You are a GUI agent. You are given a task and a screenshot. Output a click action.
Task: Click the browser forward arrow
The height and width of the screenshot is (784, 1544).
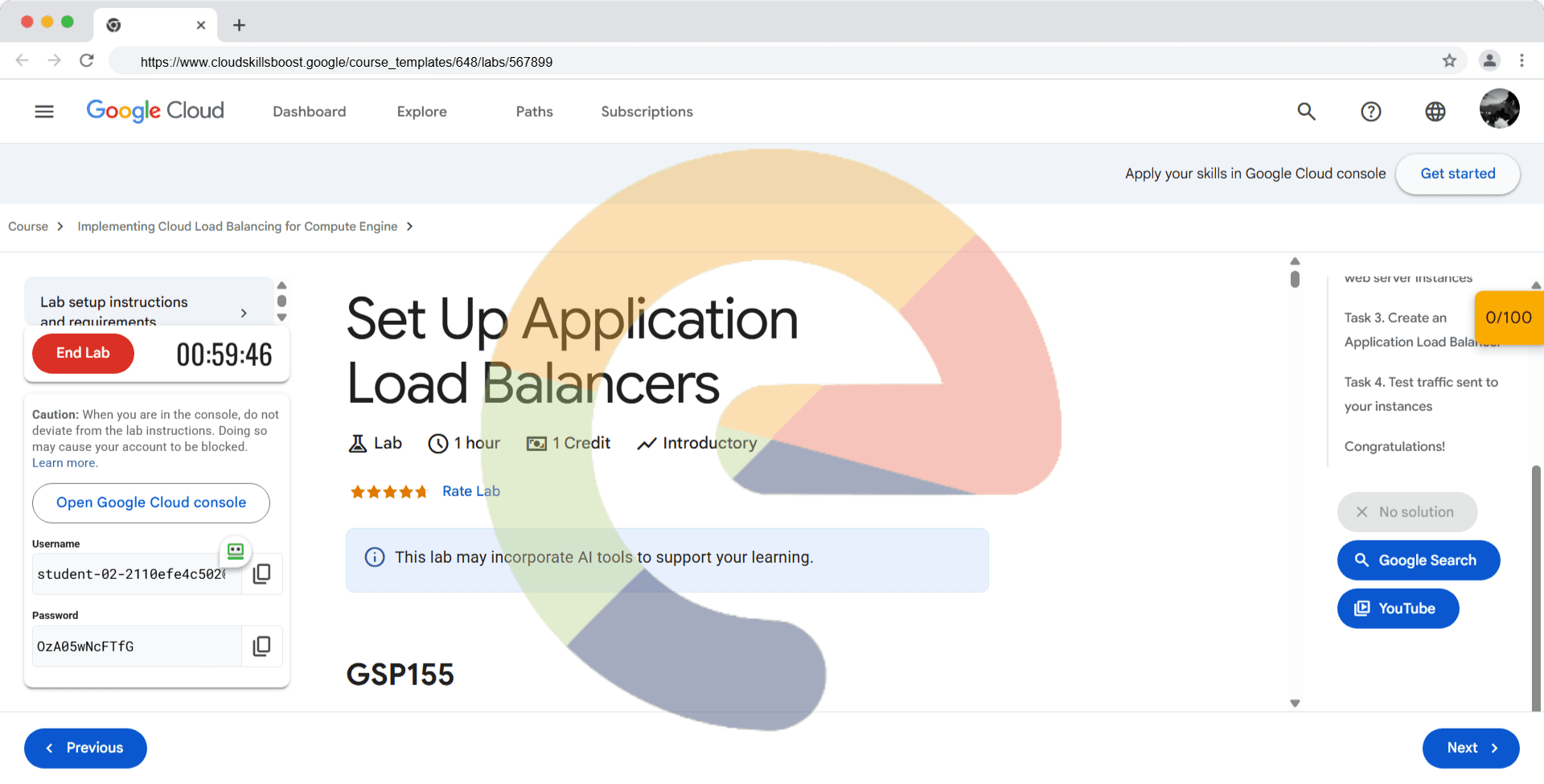pos(54,60)
